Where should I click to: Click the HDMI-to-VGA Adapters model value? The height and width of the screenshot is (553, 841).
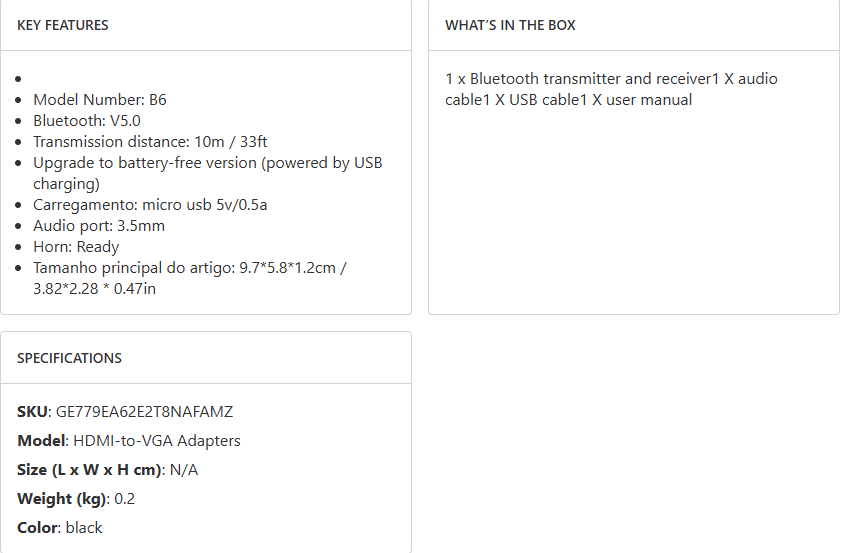tap(157, 440)
